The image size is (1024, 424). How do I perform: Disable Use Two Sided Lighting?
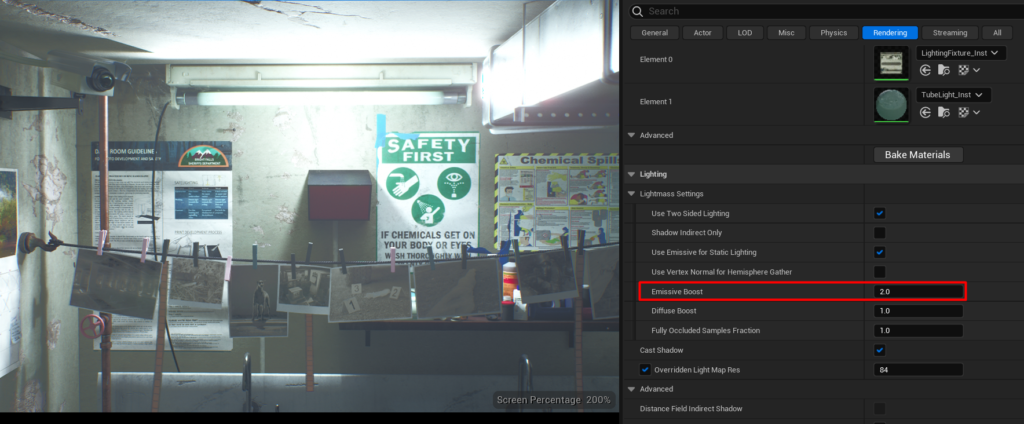[880, 213]
